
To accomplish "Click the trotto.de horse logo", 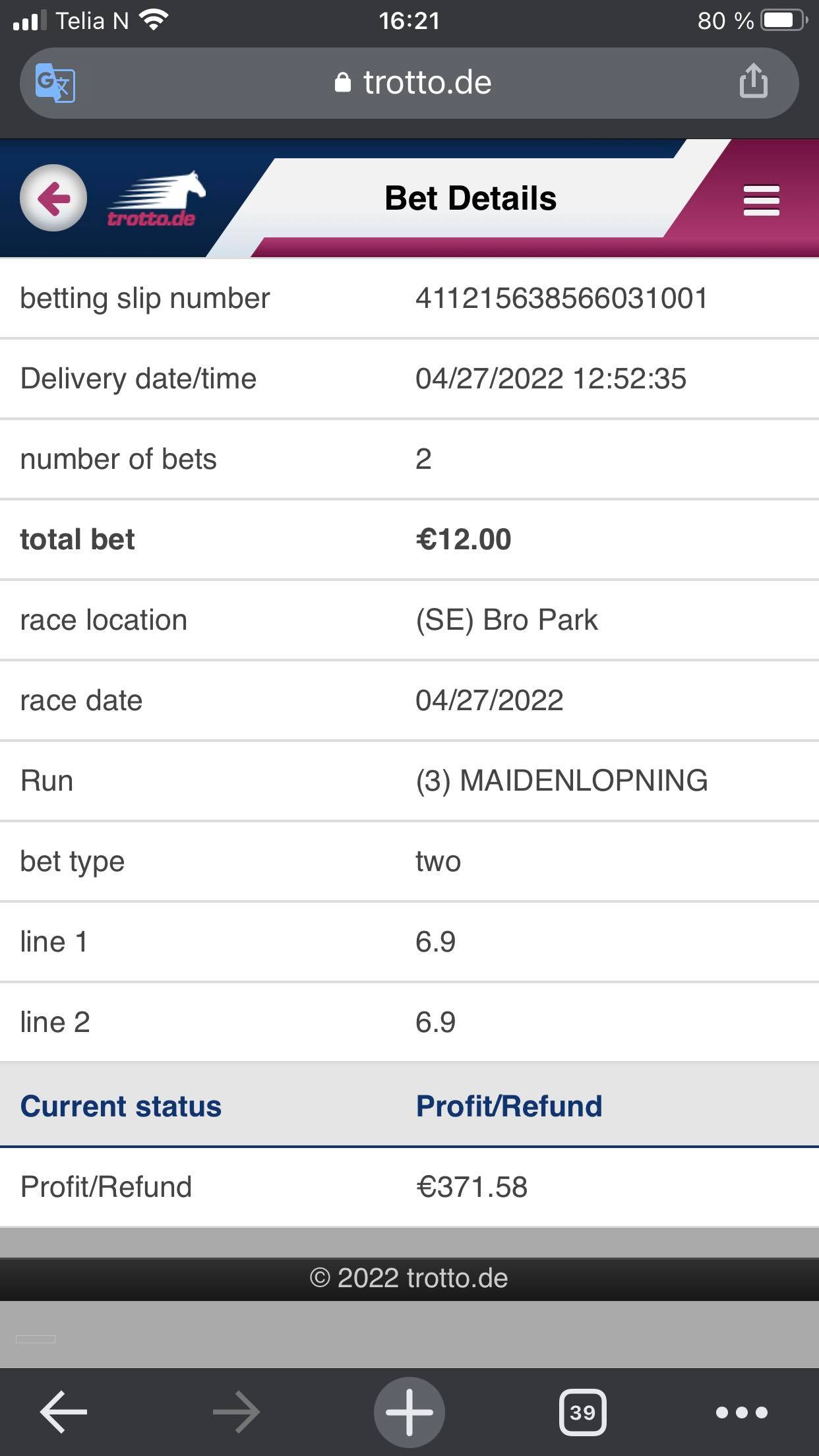I will click(x=157, y=199).
